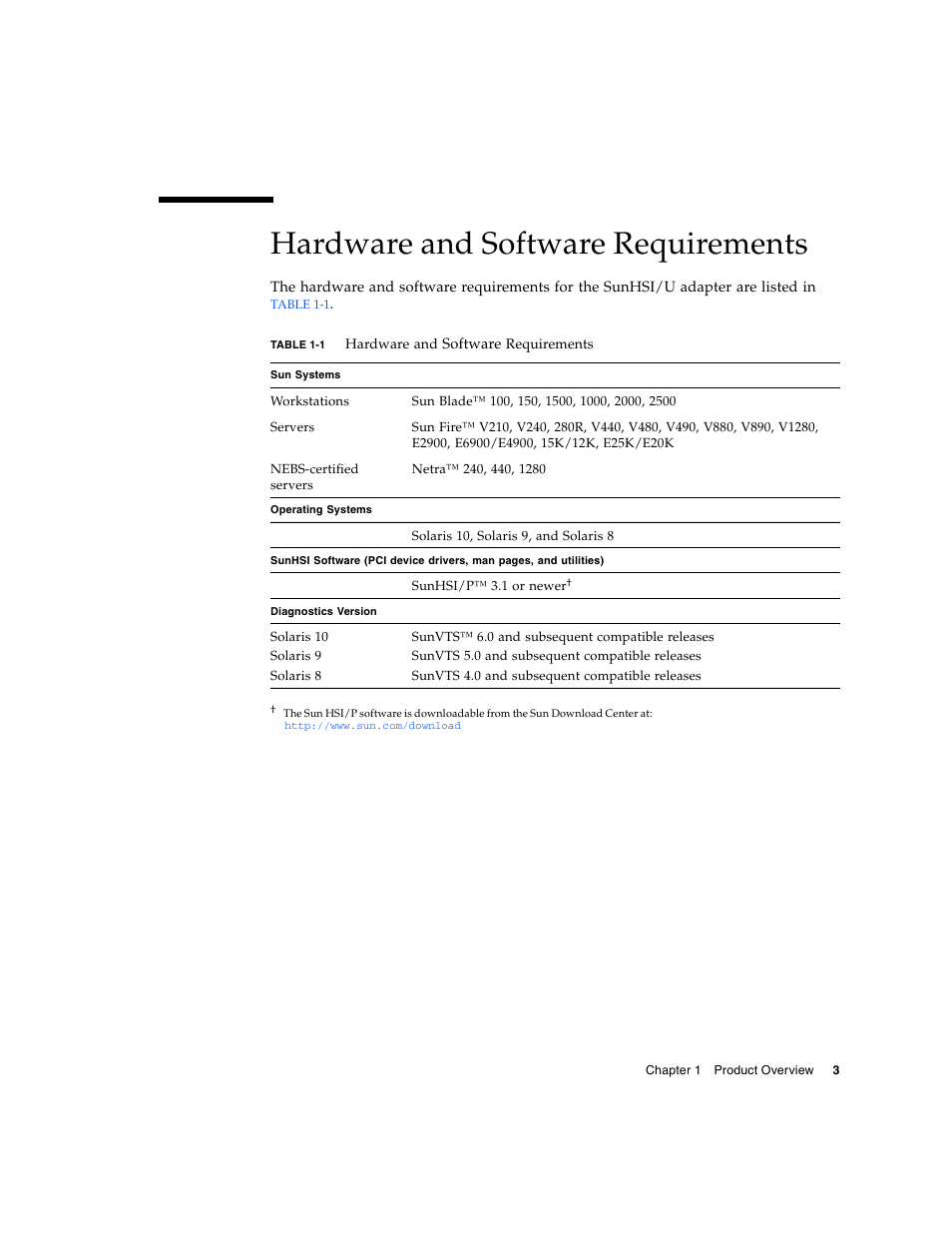Open the TABLE 1-1 cross-reference link
952x1233 pixels.
[299, 305]
